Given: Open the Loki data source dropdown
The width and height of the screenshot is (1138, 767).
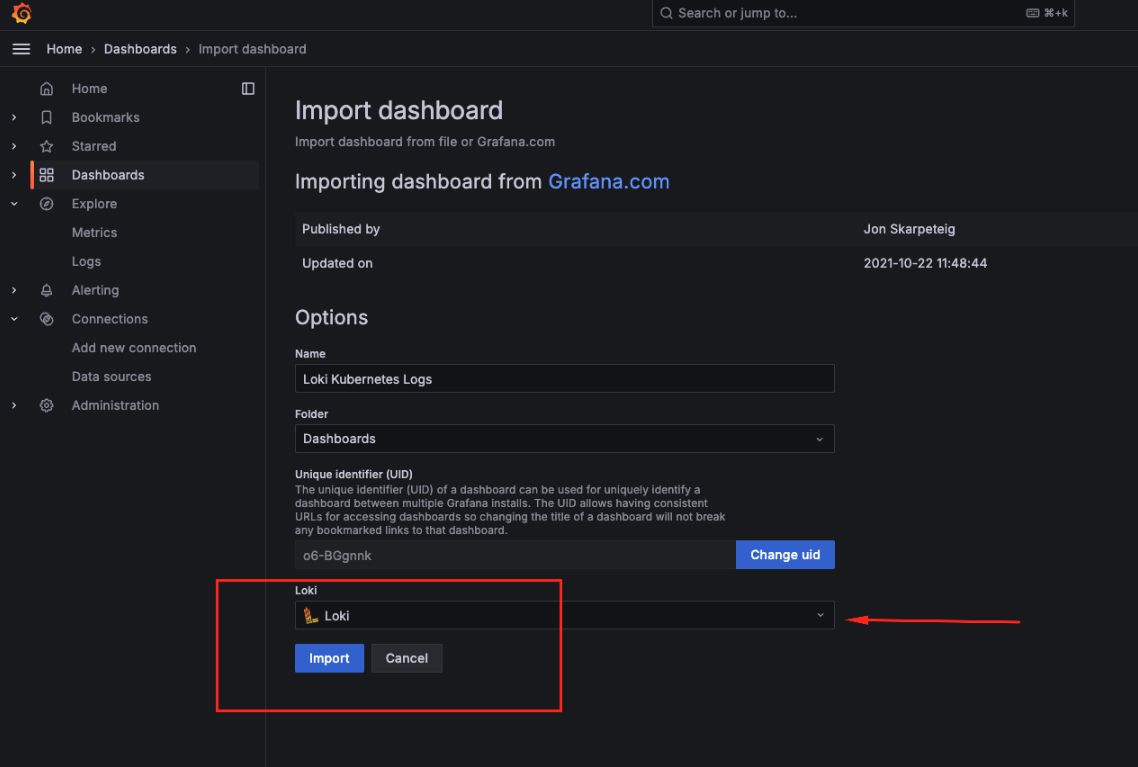Looking at the screenshot, I should pyautogui.click(x=565, y=615).
